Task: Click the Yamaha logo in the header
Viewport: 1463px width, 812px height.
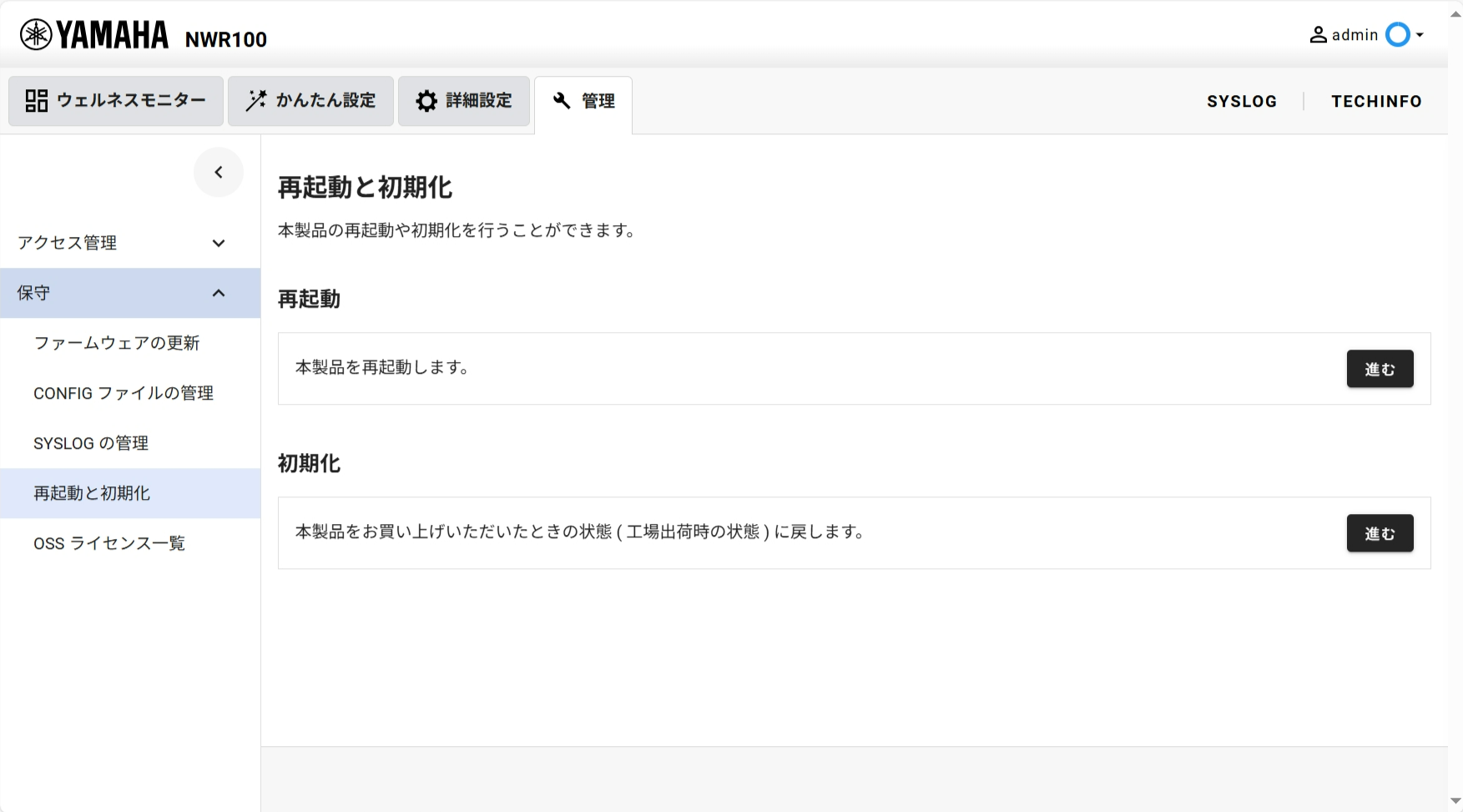Action: click(93, 35)
